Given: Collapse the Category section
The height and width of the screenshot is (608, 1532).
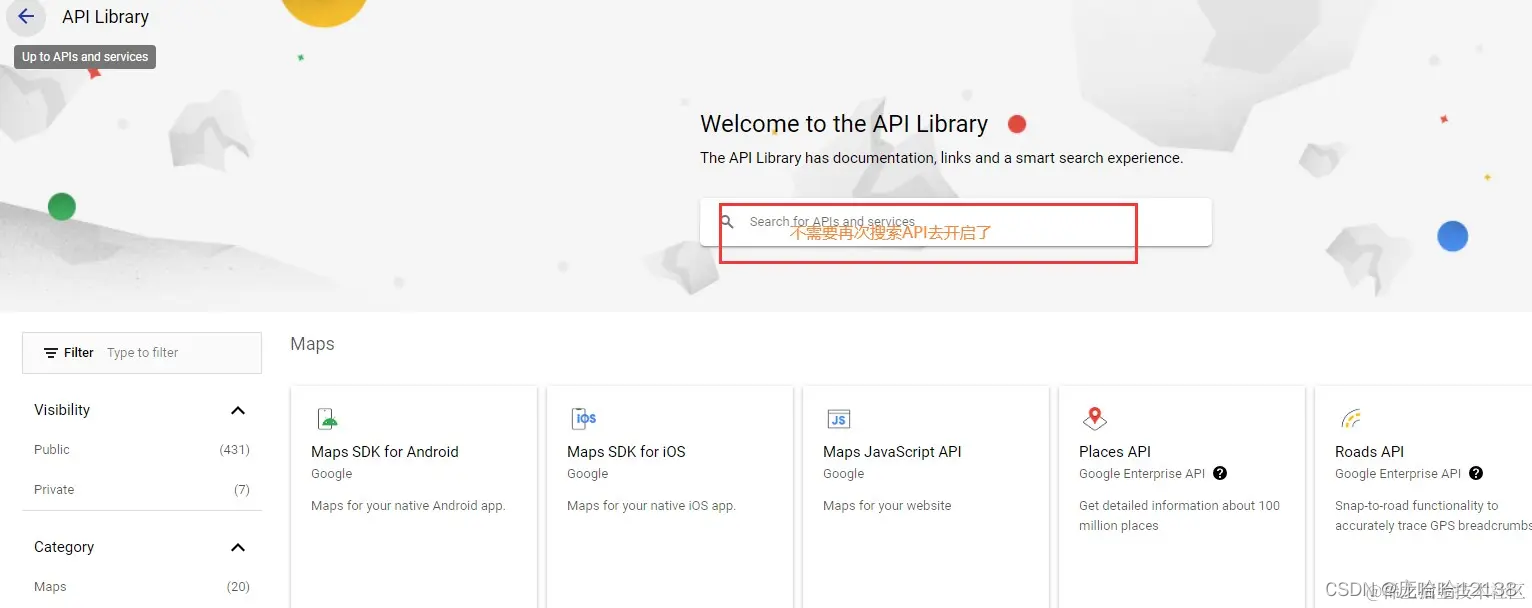Looking at the screenshot, I should pyautogui.click(x=238, y=548).
